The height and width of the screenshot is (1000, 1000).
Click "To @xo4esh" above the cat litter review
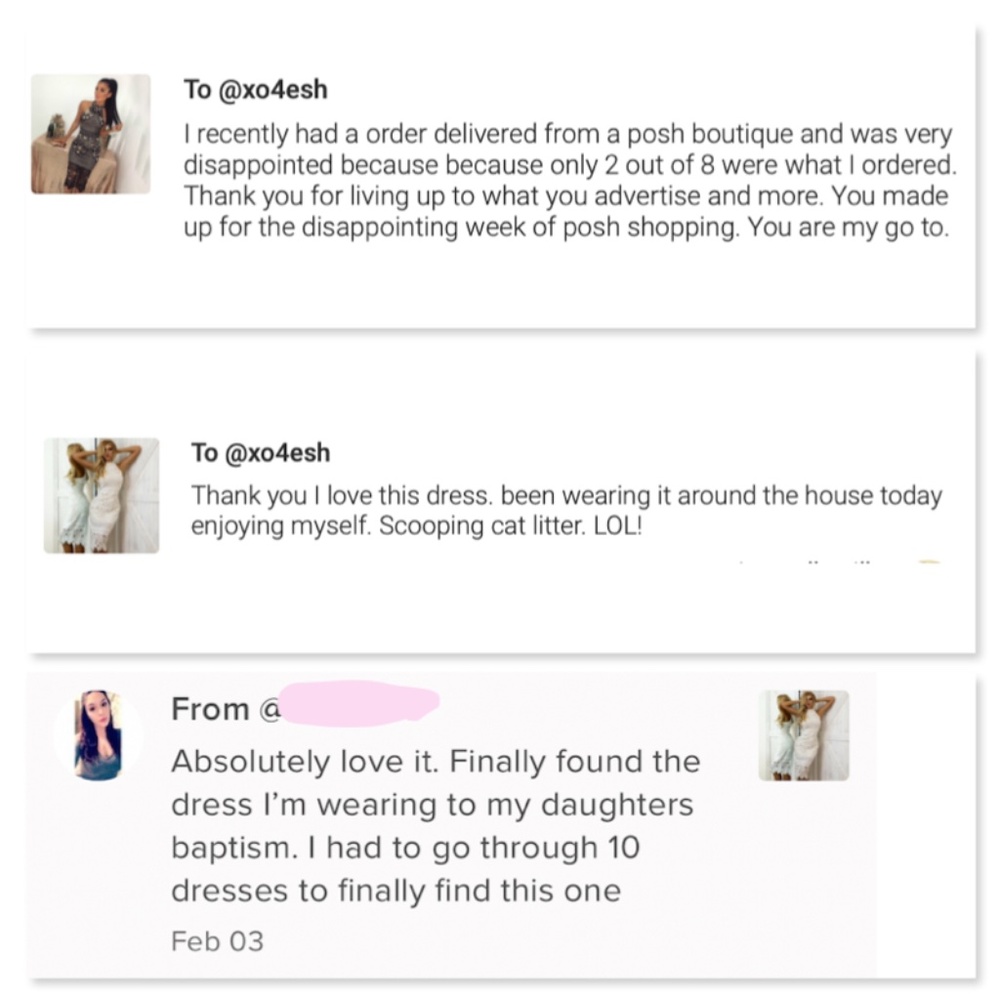260,453
